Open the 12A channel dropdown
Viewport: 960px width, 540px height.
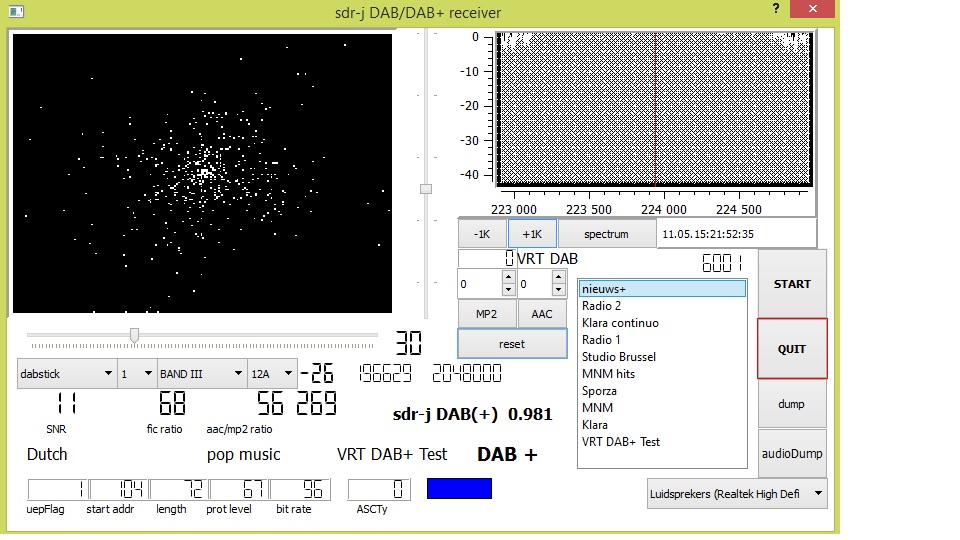272,374
